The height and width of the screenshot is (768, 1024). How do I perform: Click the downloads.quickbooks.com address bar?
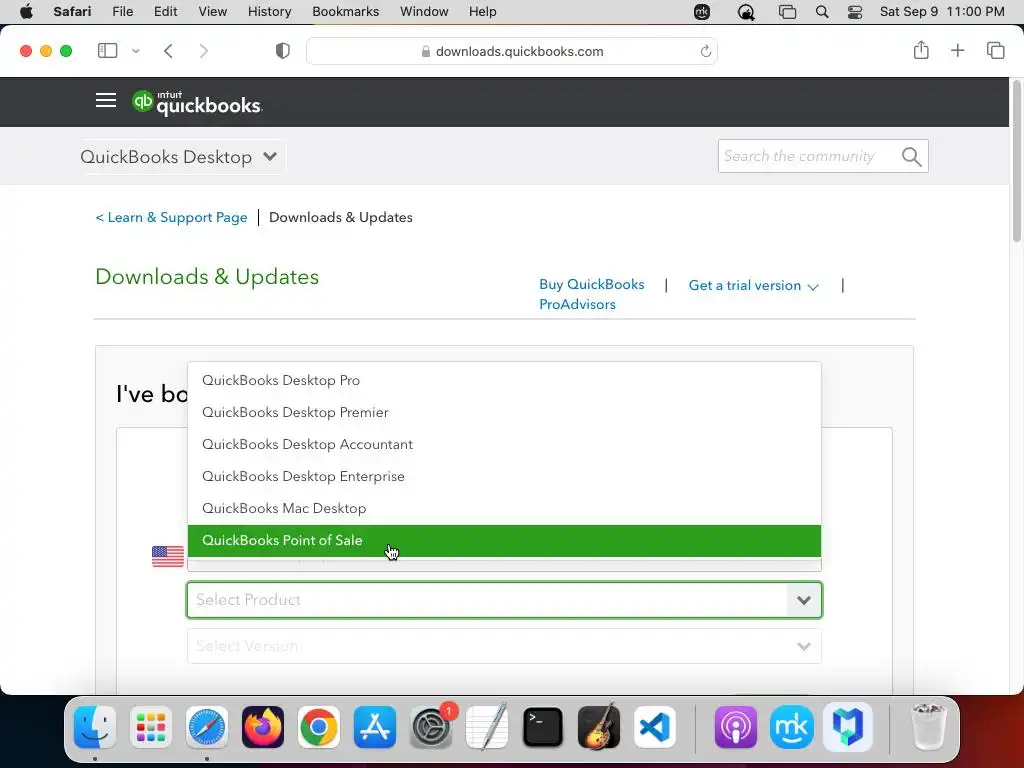point(512,51)
